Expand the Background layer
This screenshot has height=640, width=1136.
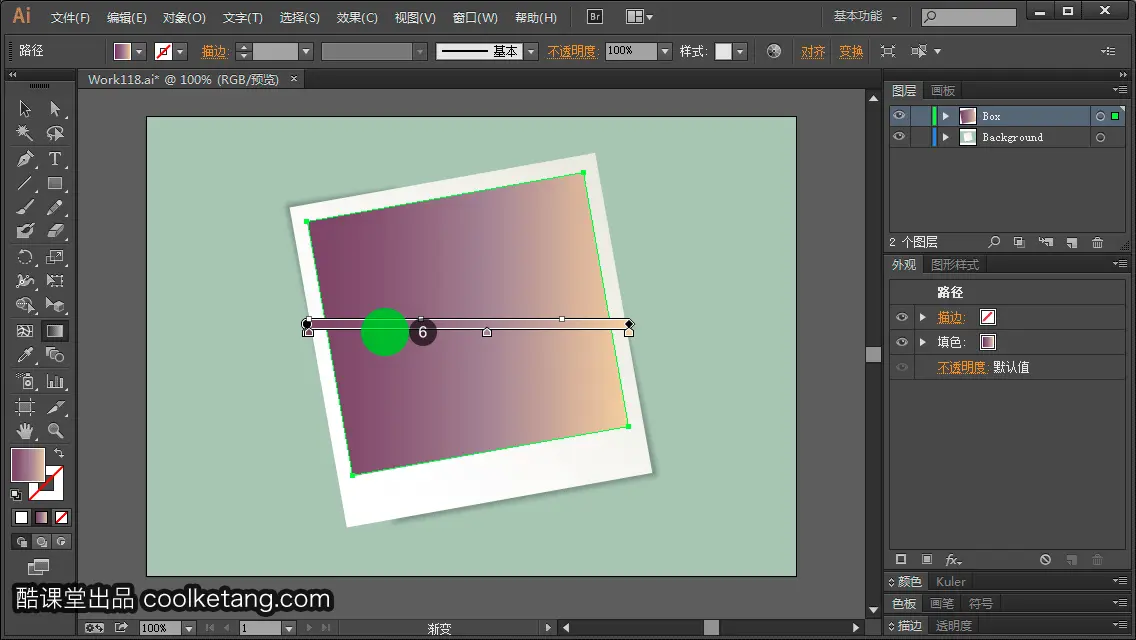945,137
